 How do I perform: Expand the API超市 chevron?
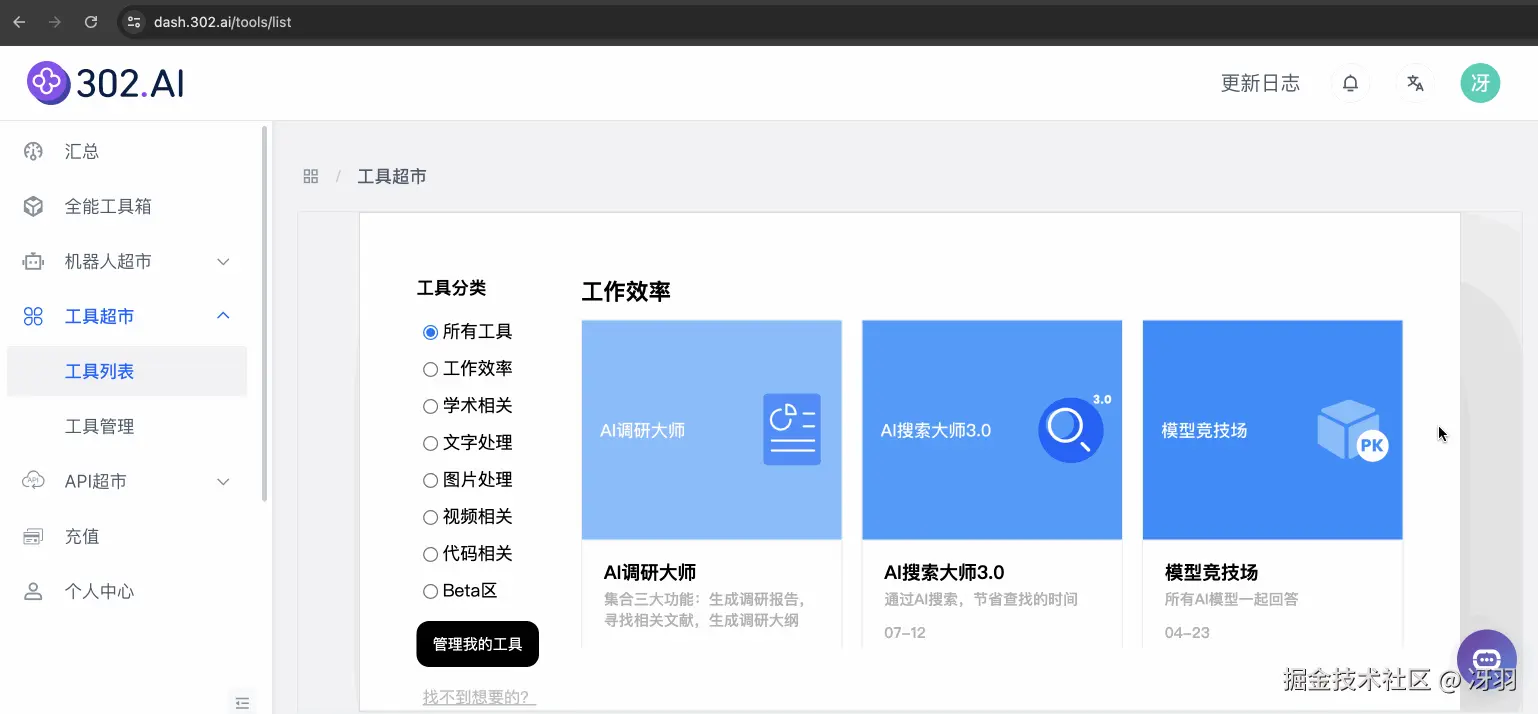[x=223, y=482]
